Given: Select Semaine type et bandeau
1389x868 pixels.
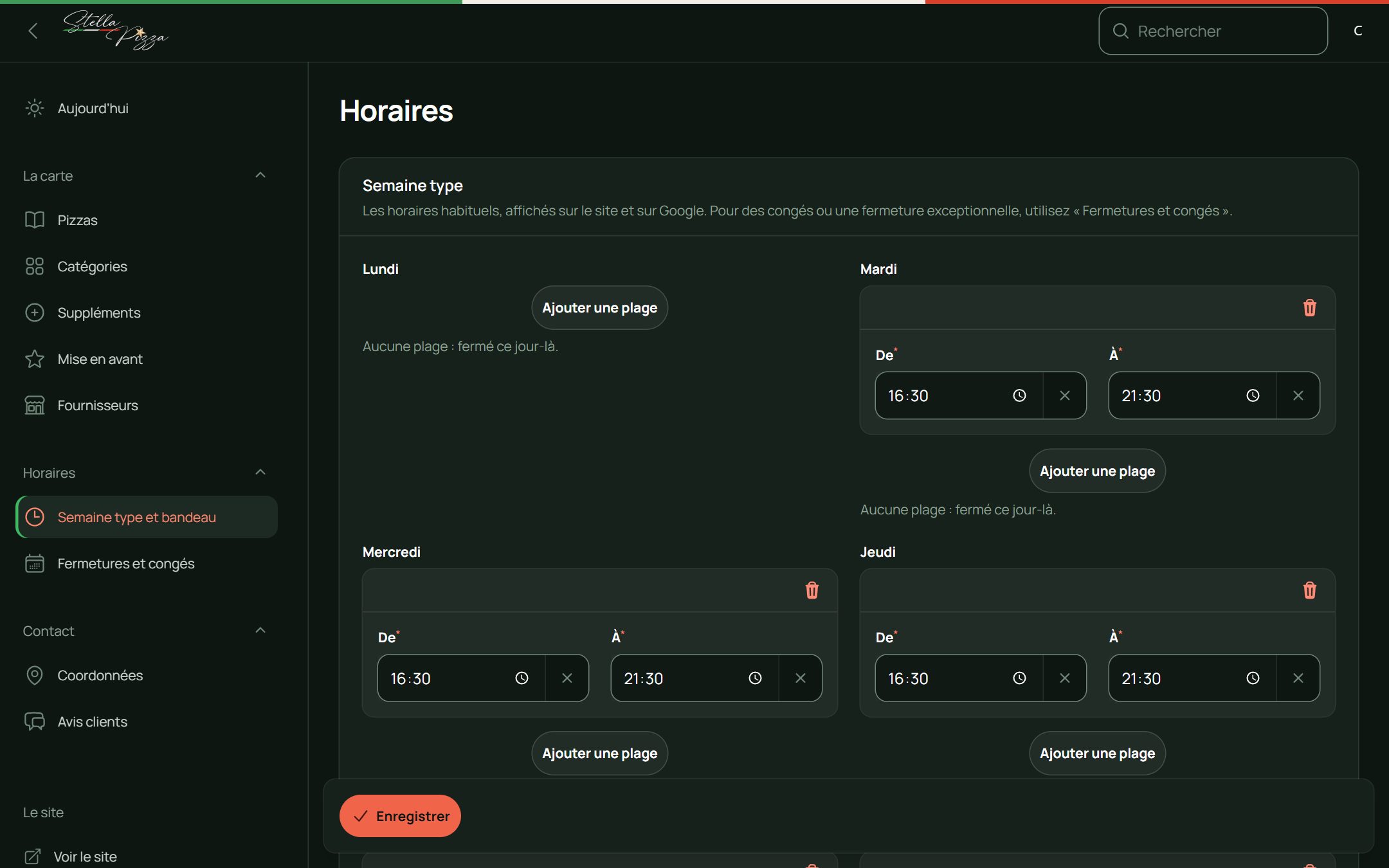Looking at the screenshot, I should [x=147, y=517].
